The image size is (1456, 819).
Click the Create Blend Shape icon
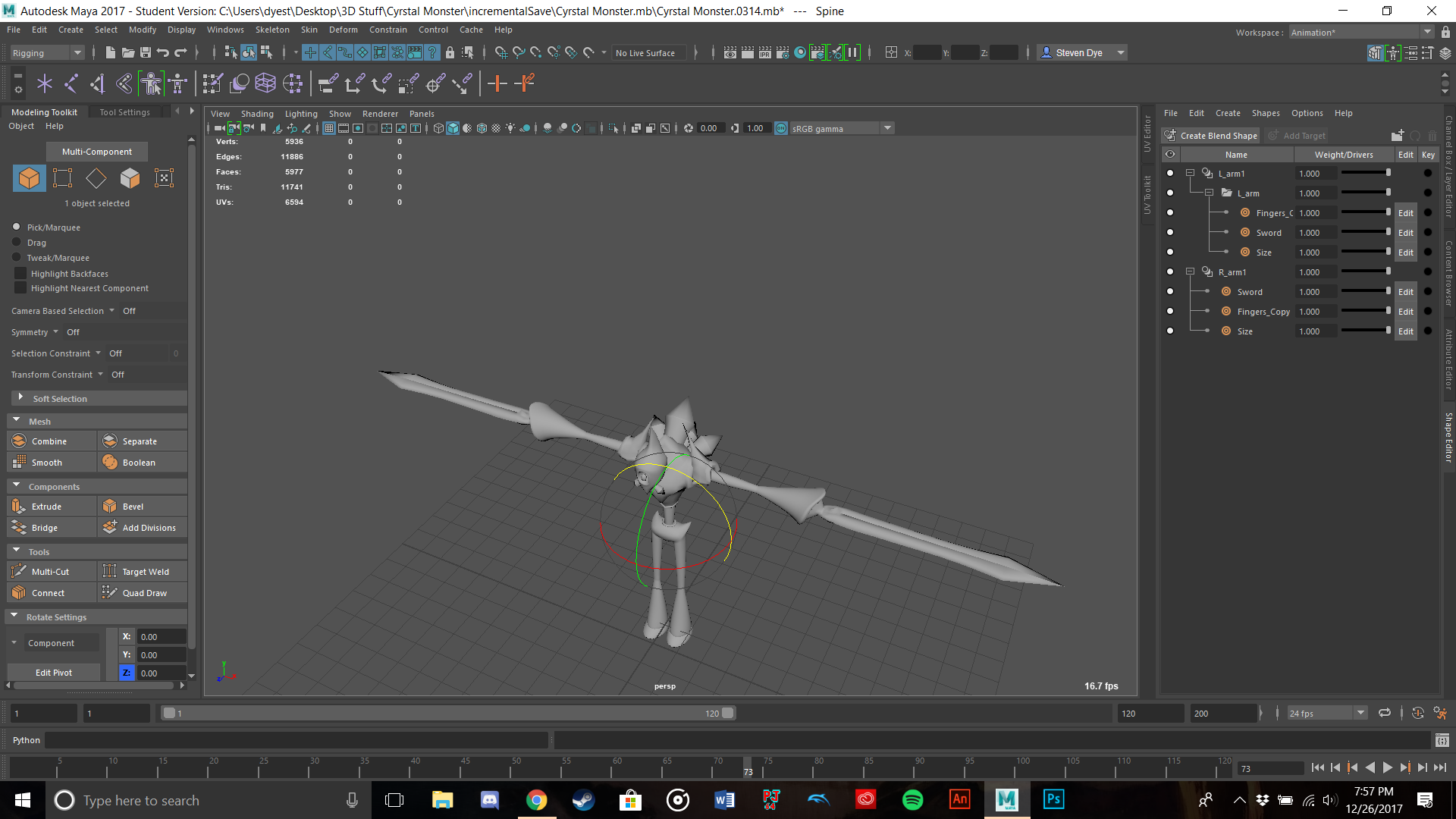click(x=1170, y=135)
